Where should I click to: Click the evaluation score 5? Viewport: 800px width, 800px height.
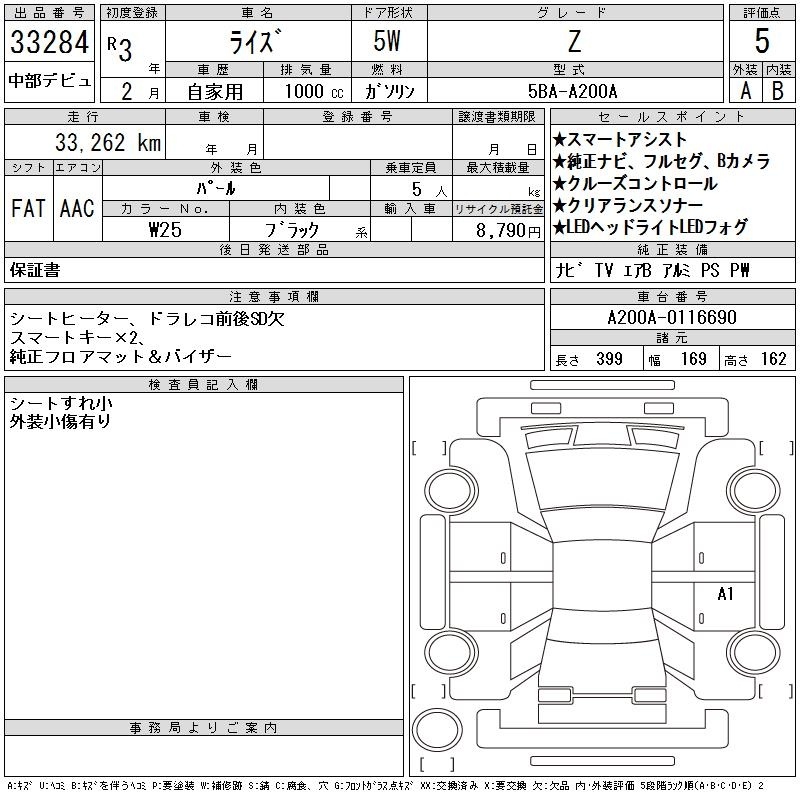(761, 42)
